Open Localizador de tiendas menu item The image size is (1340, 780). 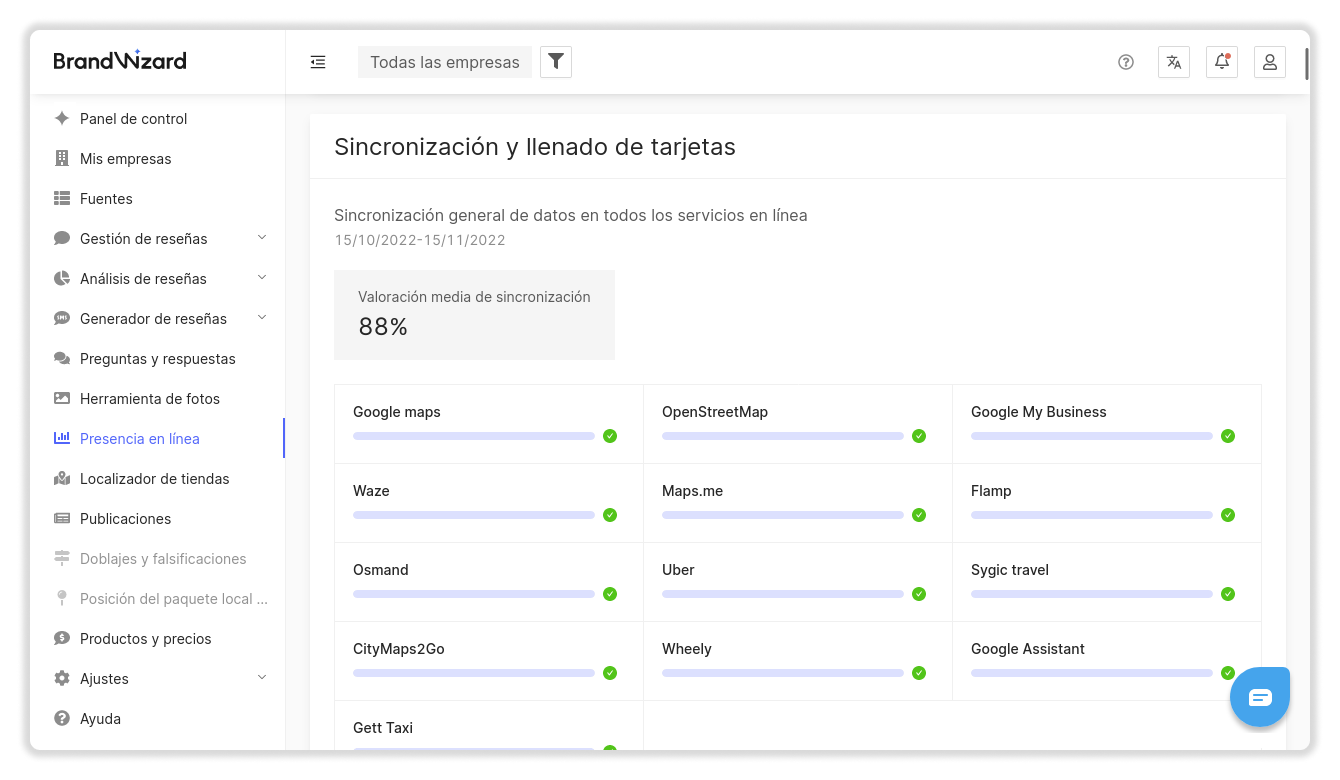click(154, 479)
